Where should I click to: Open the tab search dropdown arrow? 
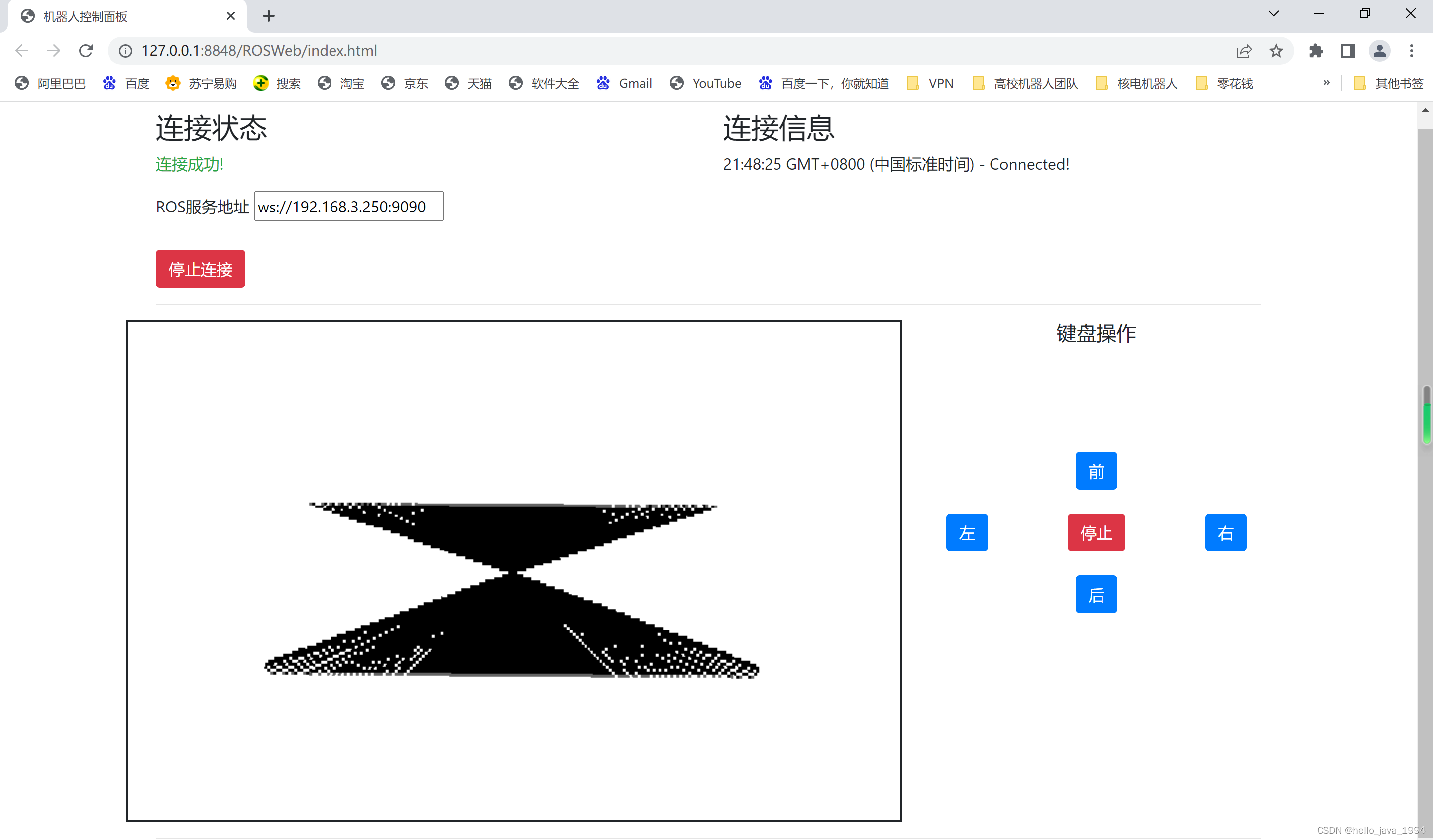click(1273, 13)
